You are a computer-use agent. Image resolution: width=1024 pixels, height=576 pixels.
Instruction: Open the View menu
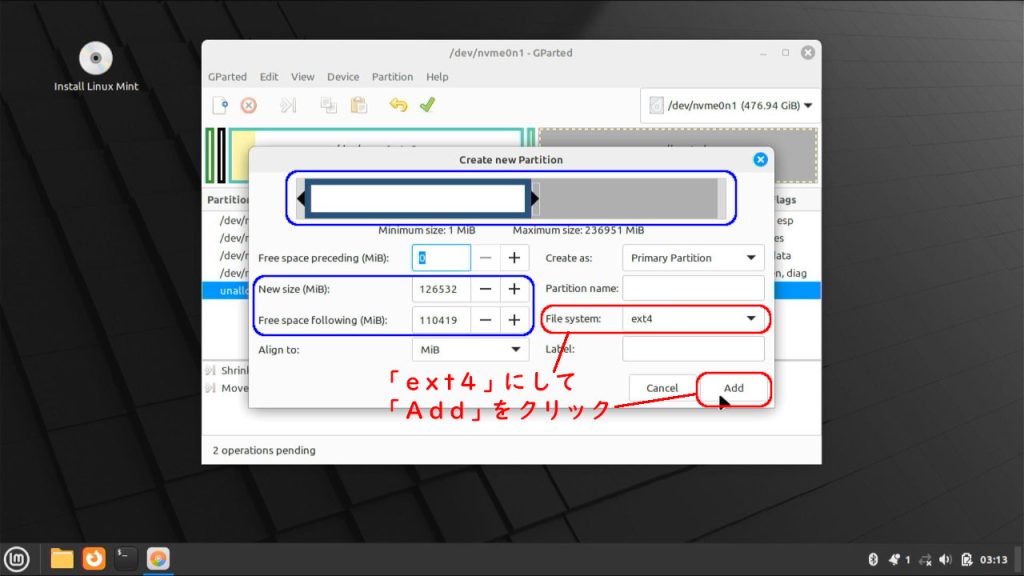pos(302,76)
